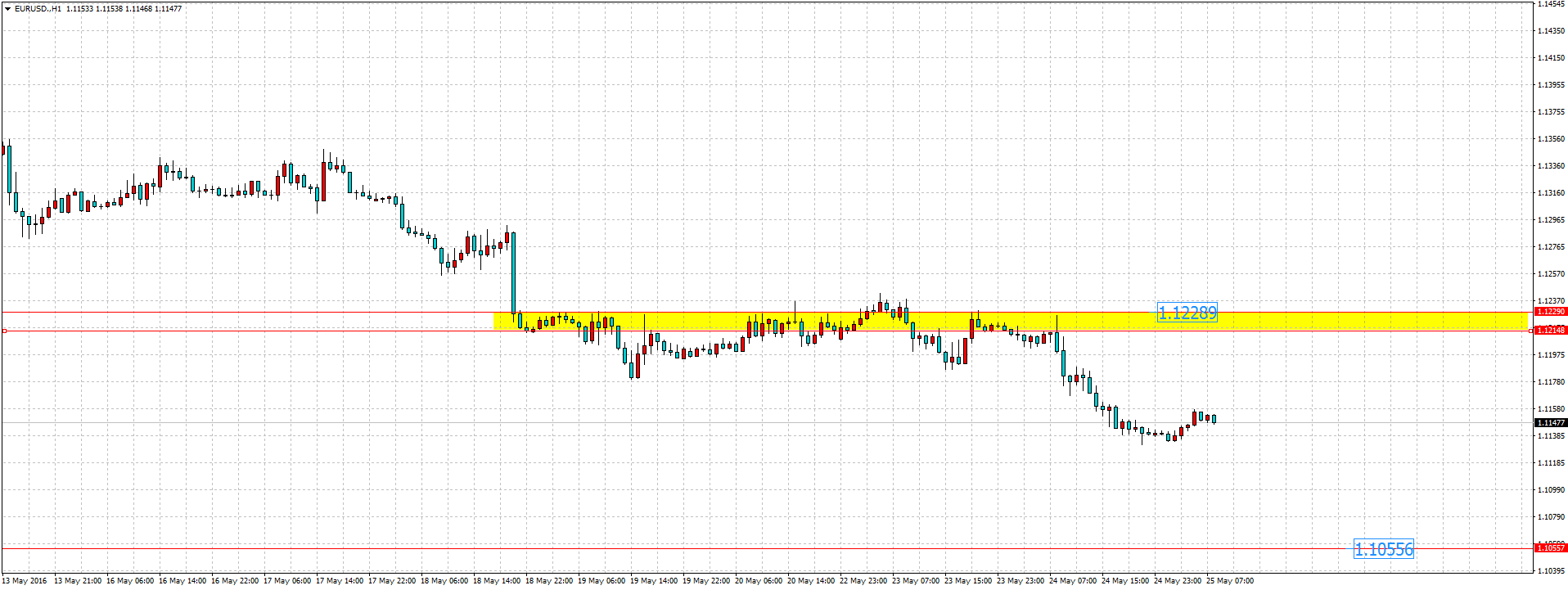
Task: Grab the left anchor square of the 1.12148 line
Action: click(x=4, y=331)
